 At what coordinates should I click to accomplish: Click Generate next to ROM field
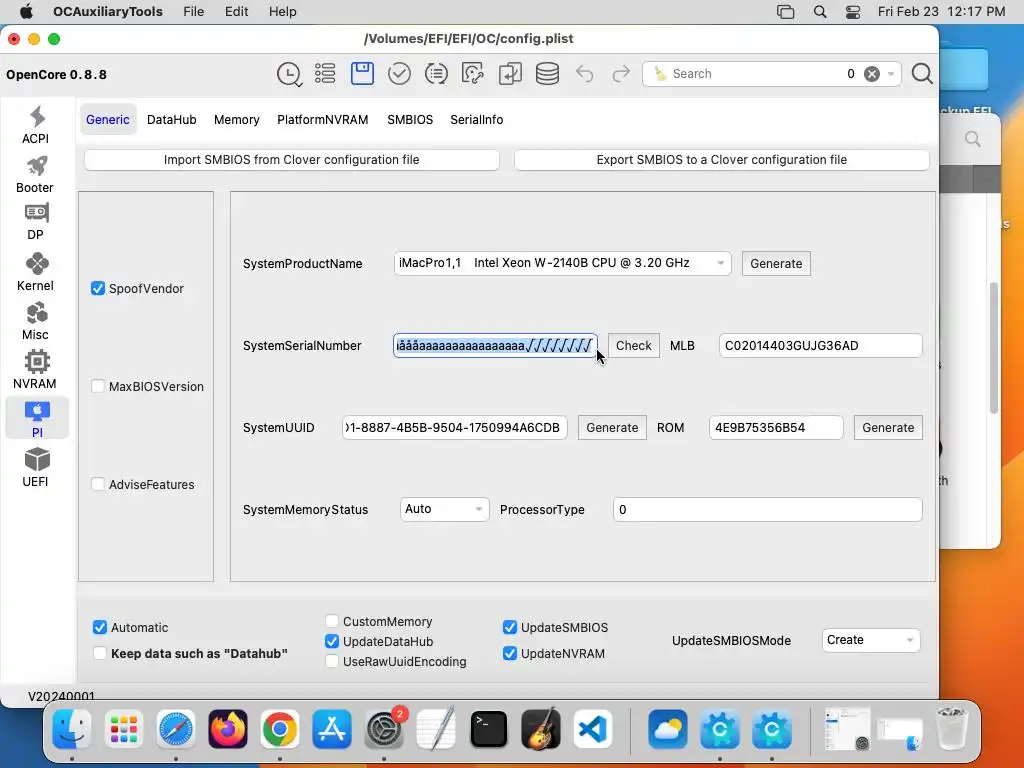pyautogui.click(x=888, y=428)
